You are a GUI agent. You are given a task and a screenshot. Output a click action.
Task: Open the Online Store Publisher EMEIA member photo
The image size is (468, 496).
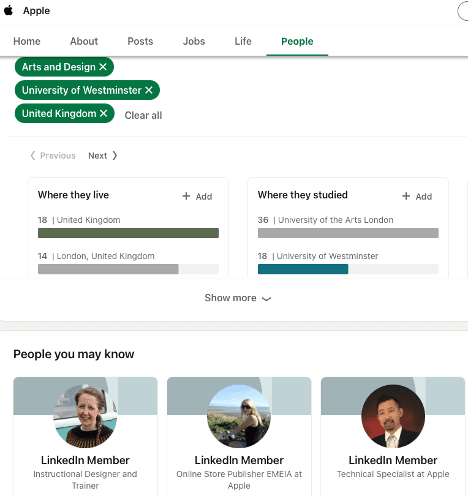coord(239,416)
